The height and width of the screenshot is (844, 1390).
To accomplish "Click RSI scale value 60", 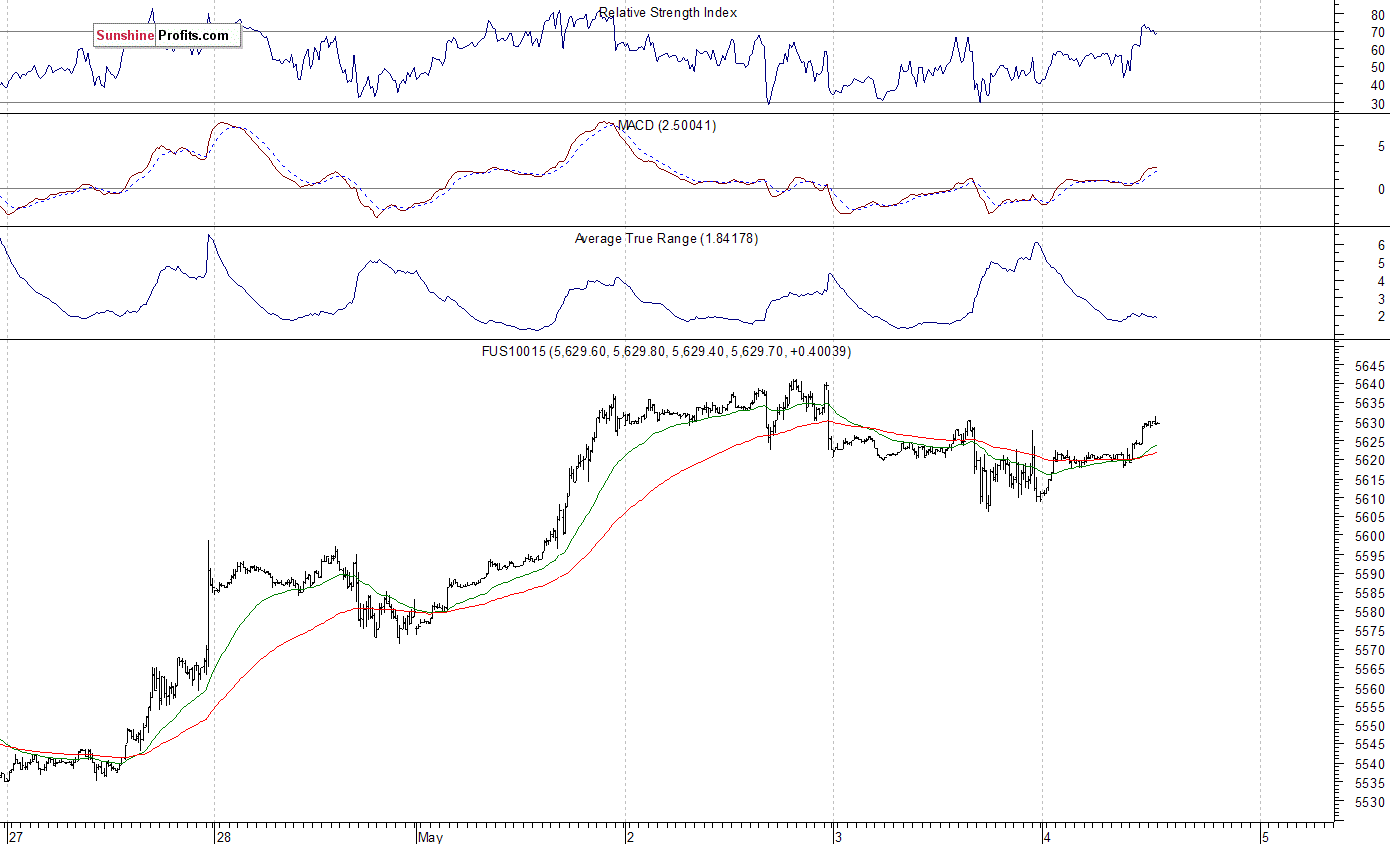I will coord(1377,50).
